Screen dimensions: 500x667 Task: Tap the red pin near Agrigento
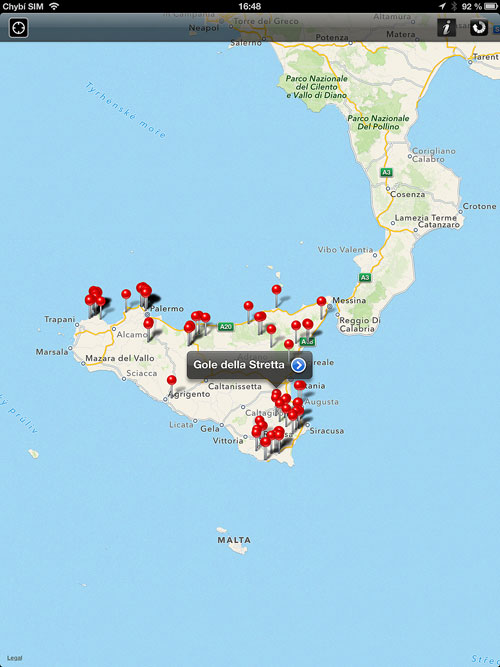tap(171, 380)
